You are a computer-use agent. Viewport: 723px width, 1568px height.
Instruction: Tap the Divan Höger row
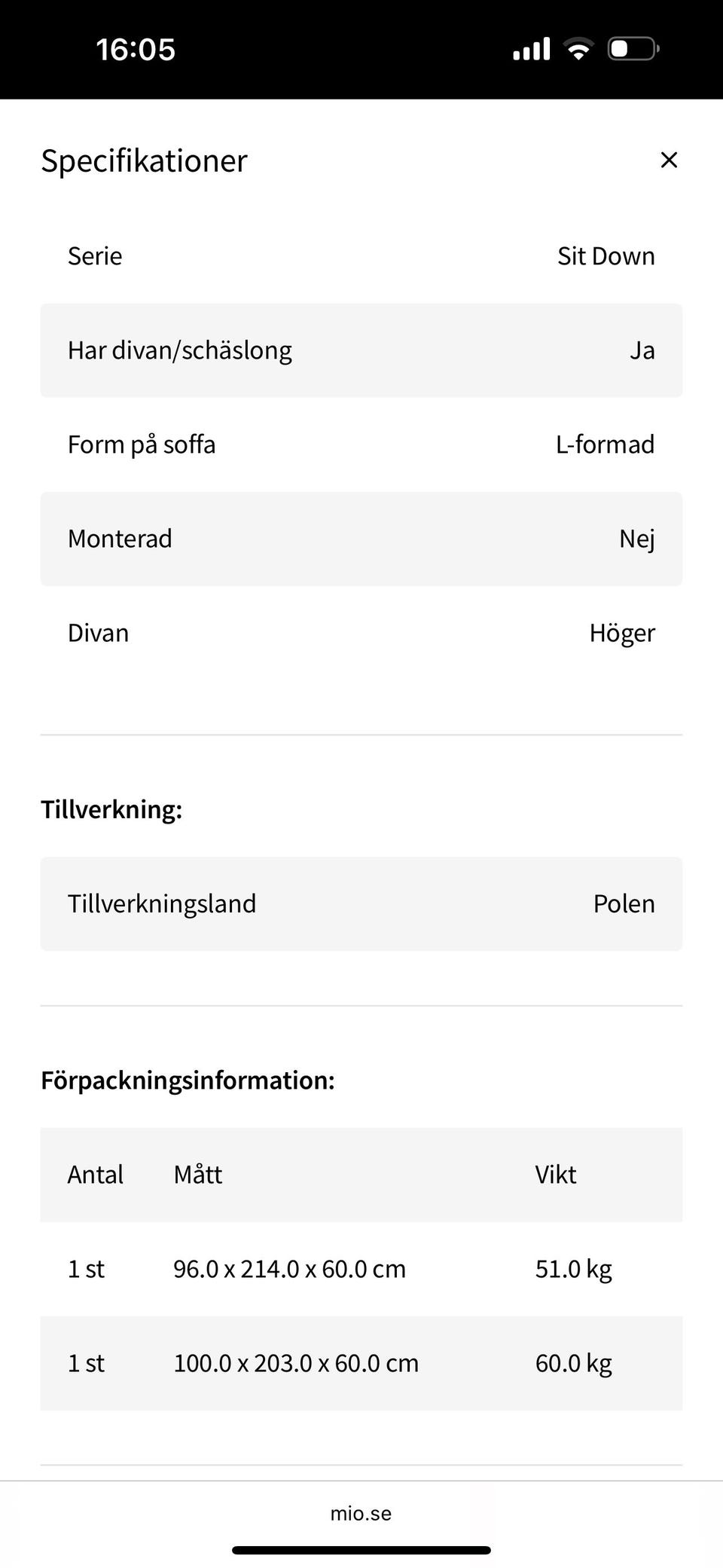[x=361, y=633]
